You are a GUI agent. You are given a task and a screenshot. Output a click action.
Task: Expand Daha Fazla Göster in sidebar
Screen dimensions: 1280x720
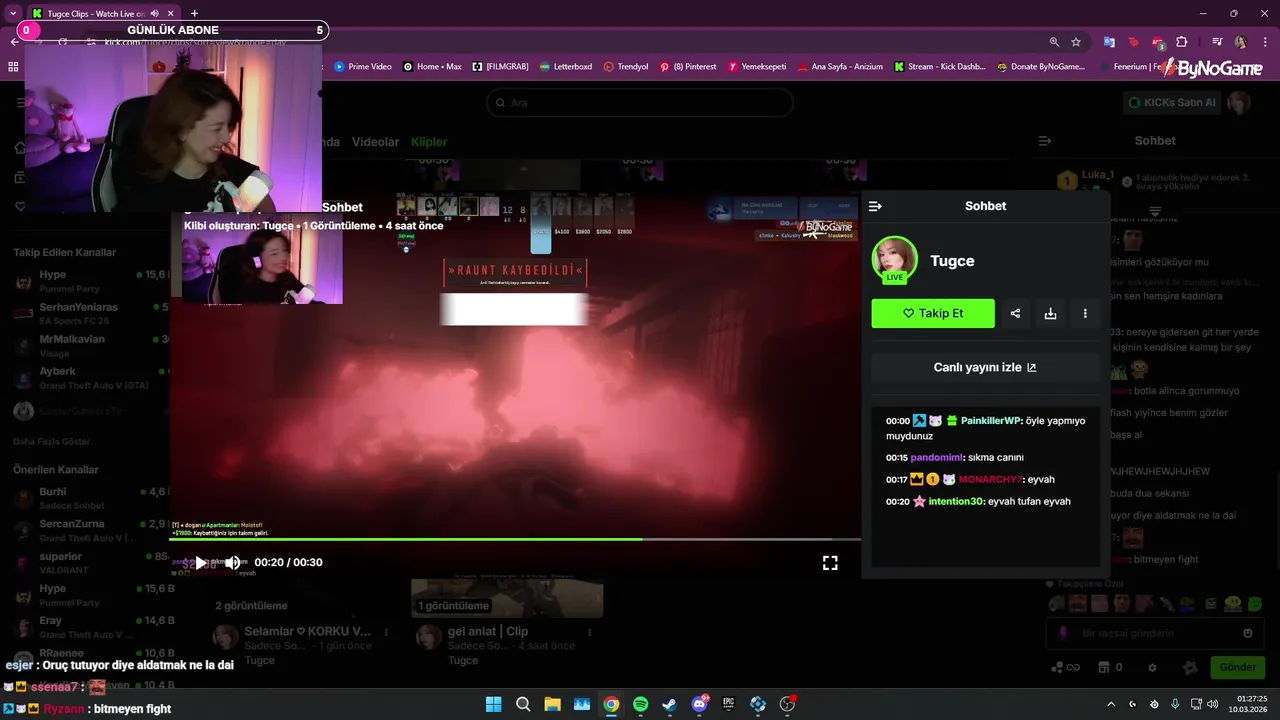51,441
